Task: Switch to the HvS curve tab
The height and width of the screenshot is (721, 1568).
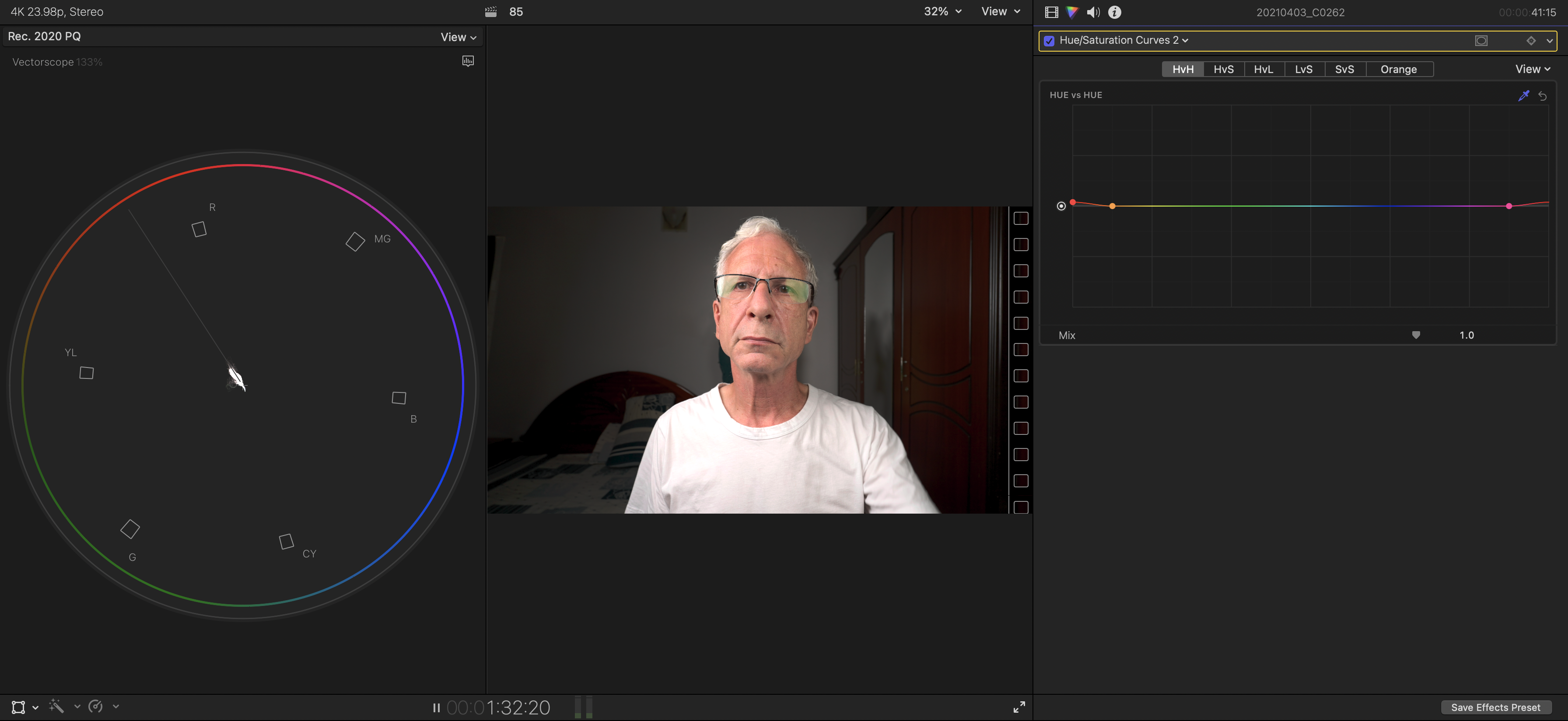Action: 1223,70
